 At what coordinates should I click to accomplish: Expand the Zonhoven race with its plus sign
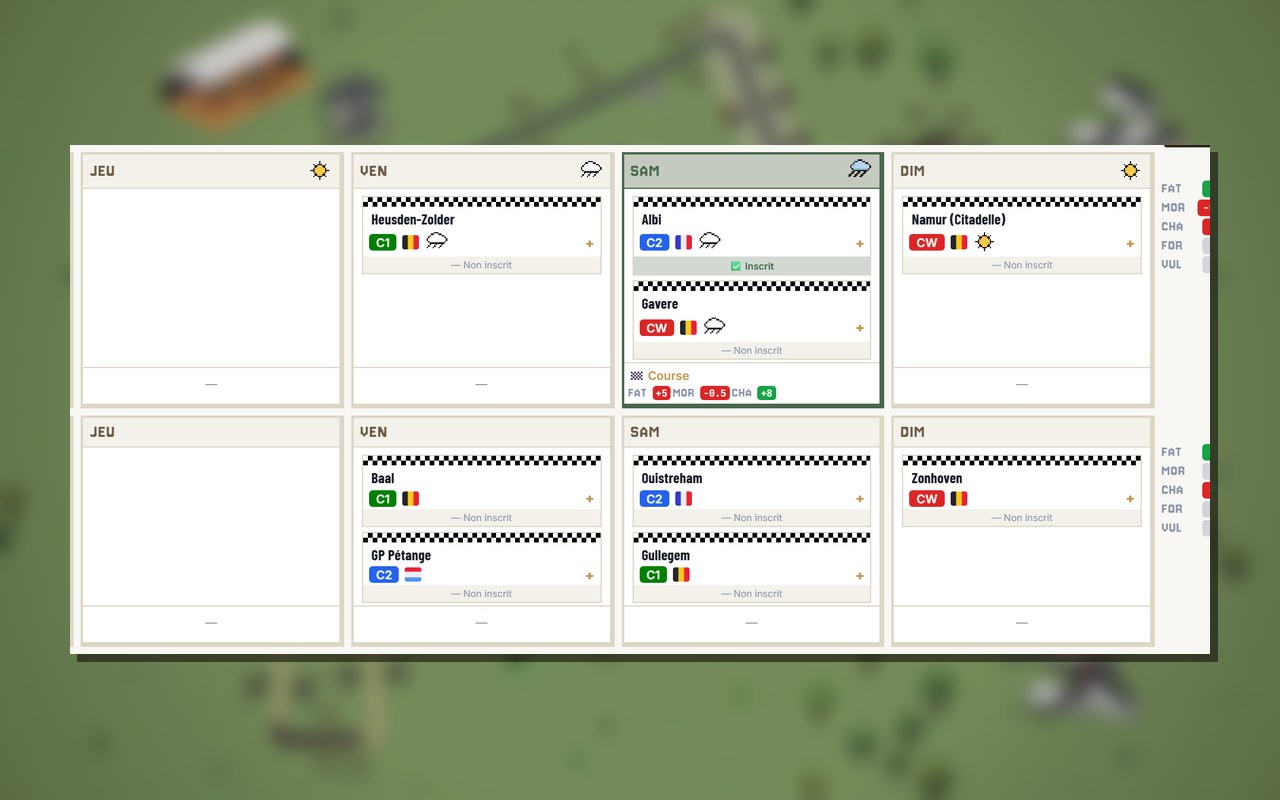click(1130, 499)
